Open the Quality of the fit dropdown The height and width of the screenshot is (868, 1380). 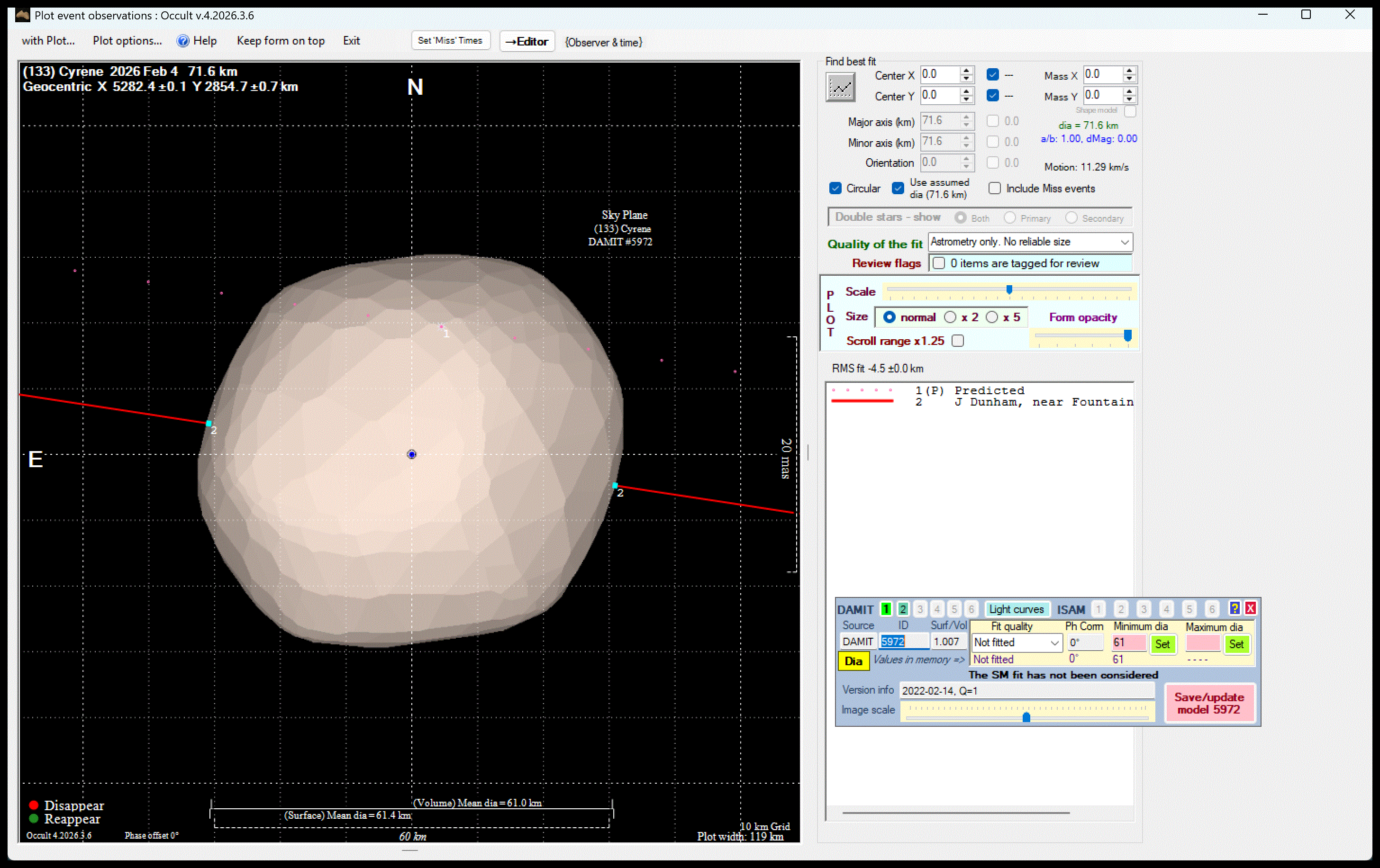[1125, 243]
